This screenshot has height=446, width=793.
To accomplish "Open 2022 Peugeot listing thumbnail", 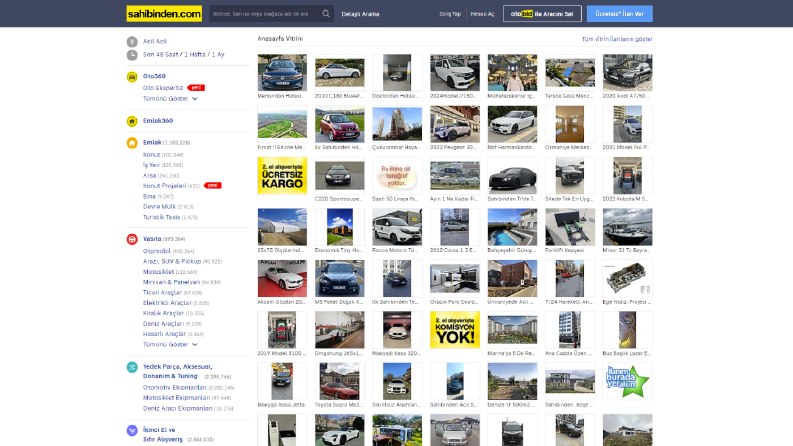I will click(455, 124).
